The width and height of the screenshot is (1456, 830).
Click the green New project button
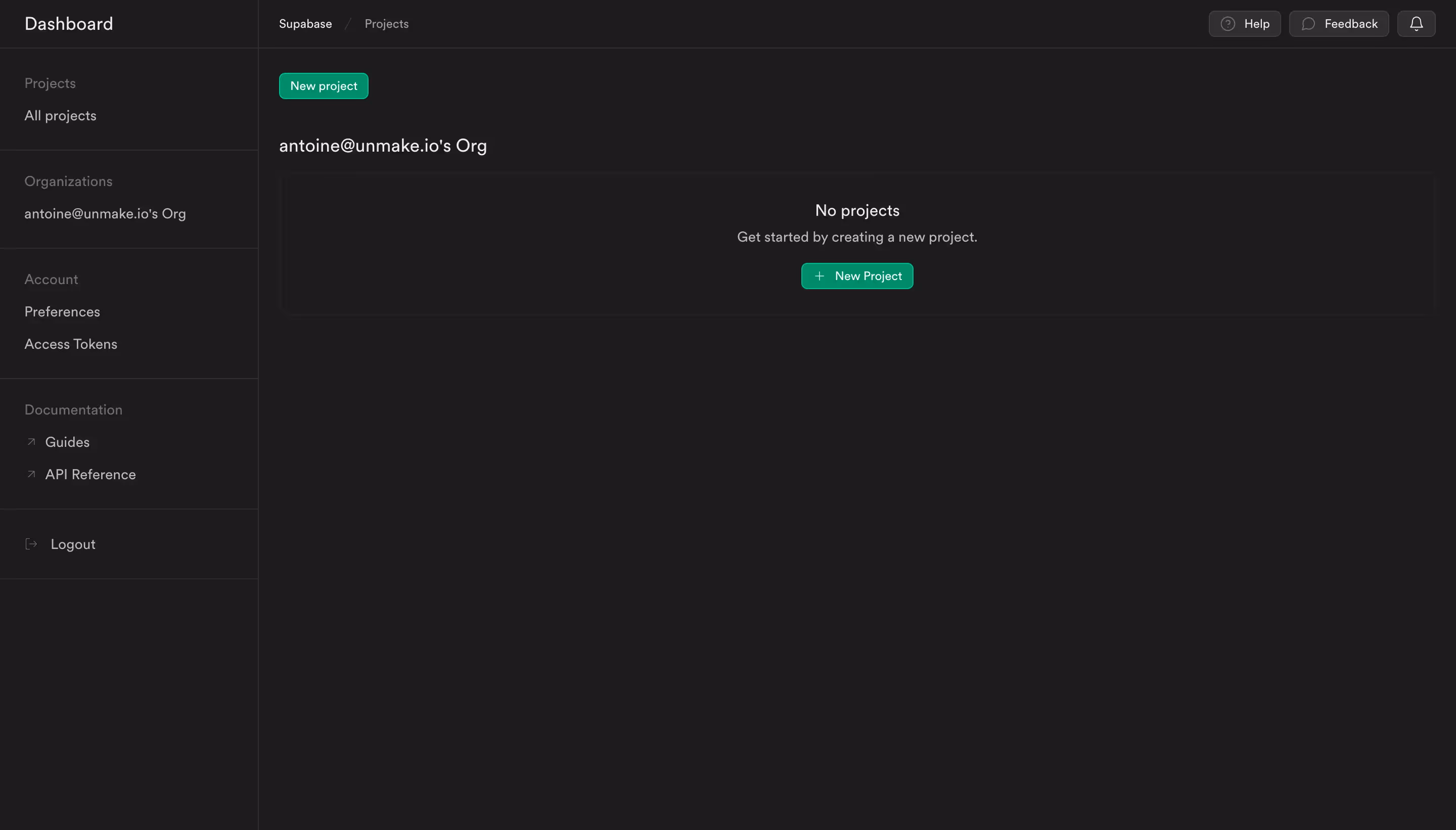coord(323,85)
